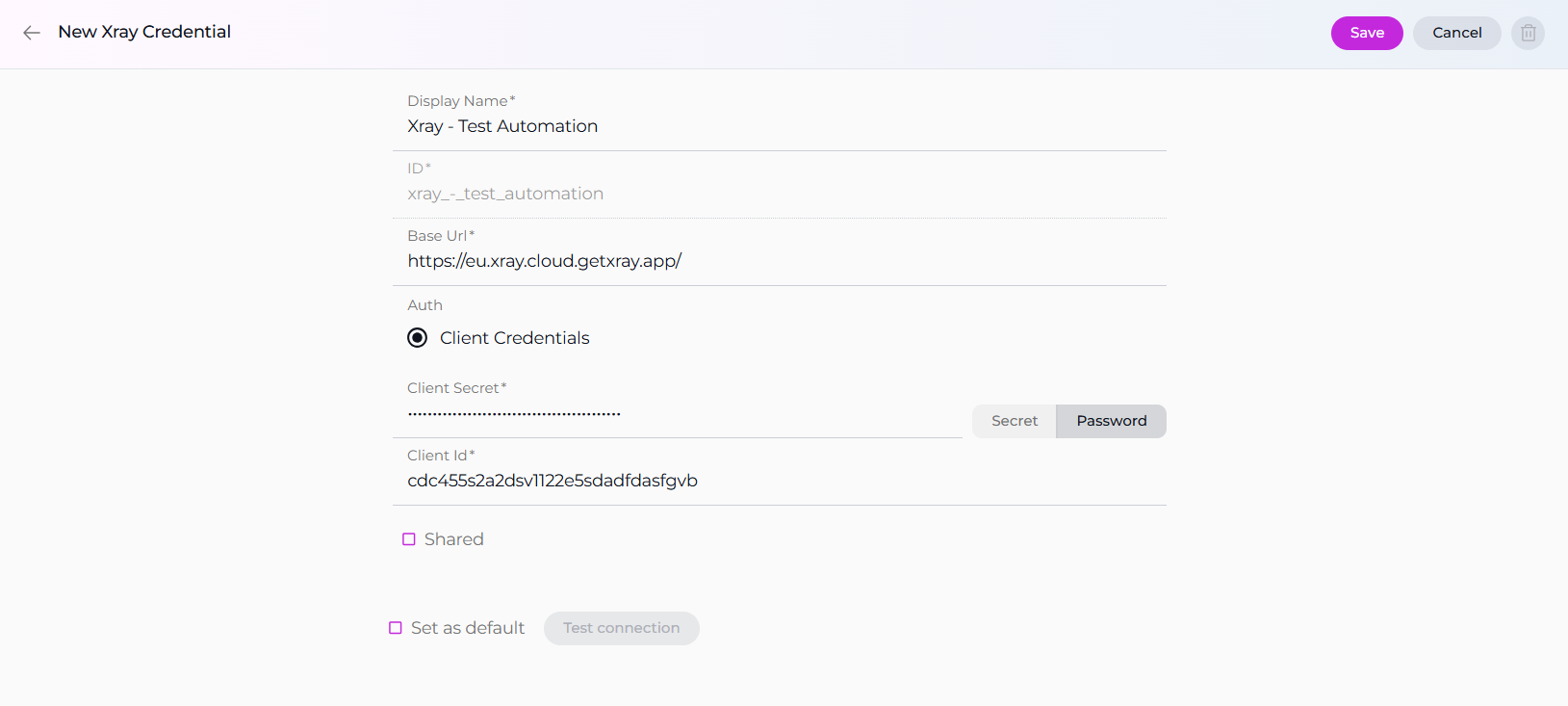
Task: Save the new Xray credential
Action: [1366, 33]
